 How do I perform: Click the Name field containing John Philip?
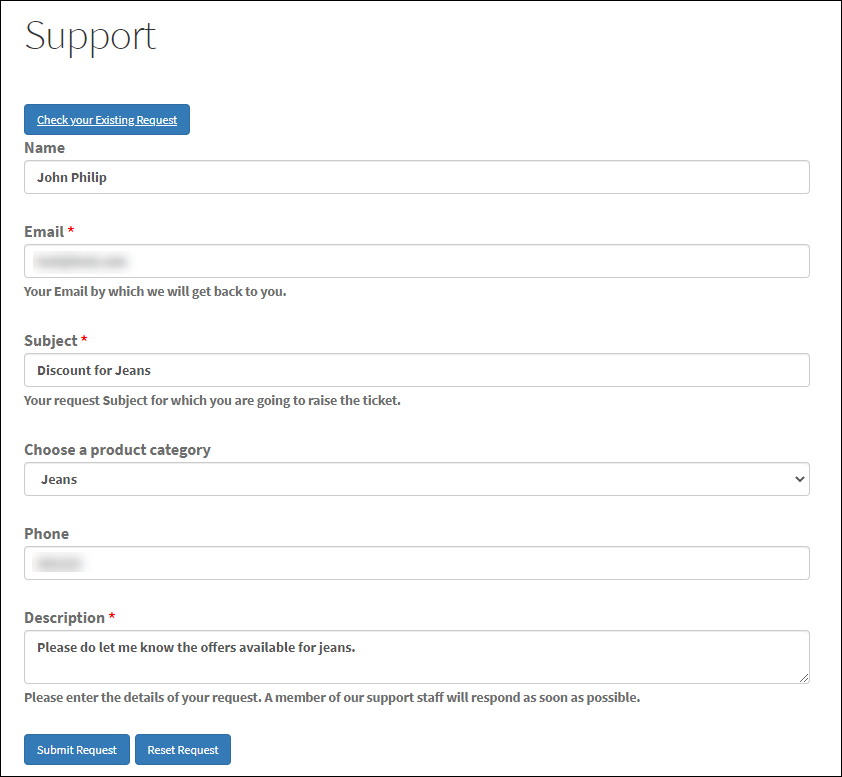click(x=417, y=177)
